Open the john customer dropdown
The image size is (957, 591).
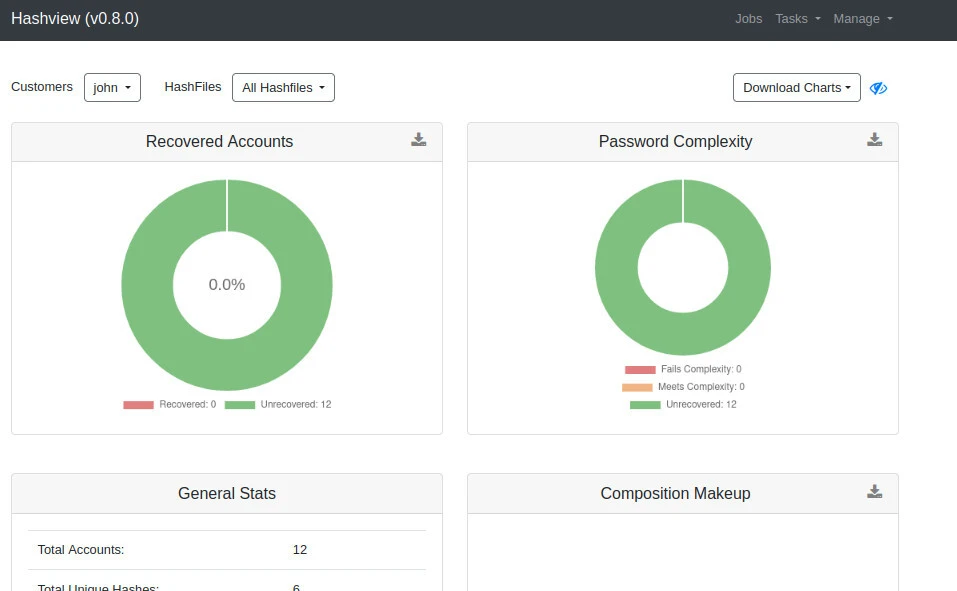coord(112,88)
